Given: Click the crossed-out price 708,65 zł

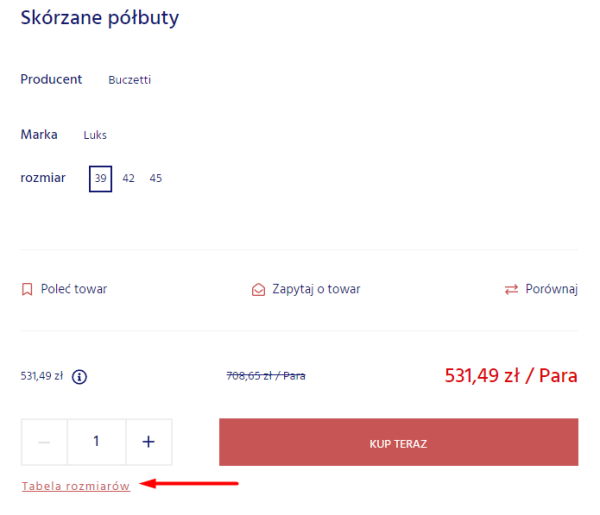Looking at the screenshot, I should click(266, 376).
